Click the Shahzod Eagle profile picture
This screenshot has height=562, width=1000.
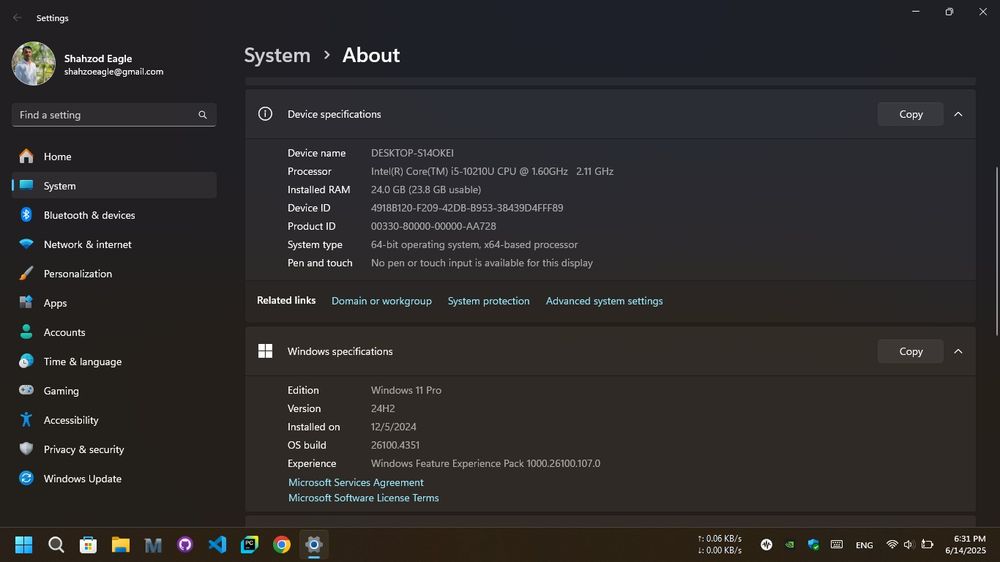[x=33, y=64]
